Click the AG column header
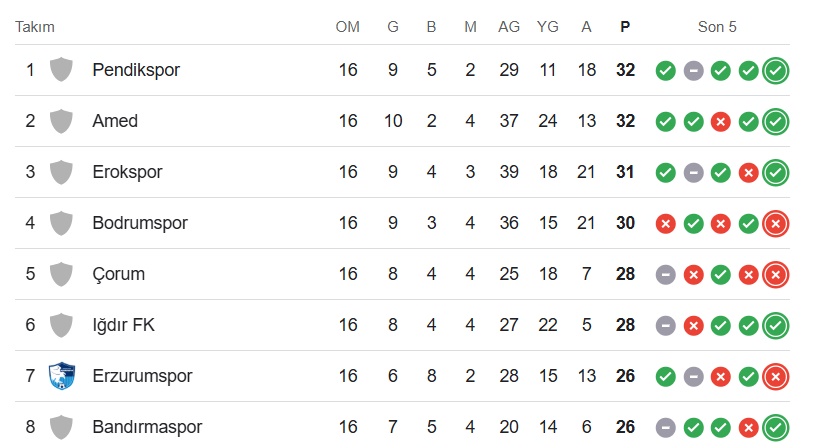Screen dimensions: 827x448 [509, 27]
